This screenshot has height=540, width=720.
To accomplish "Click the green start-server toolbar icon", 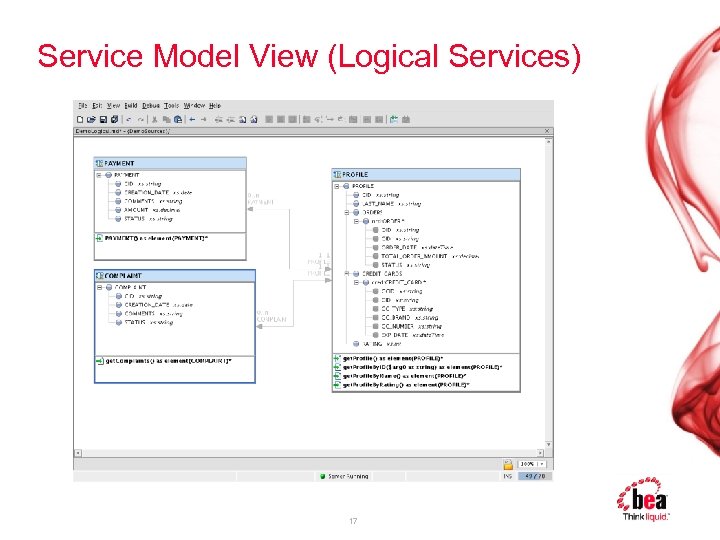I will pyautogui.click(x=394, y=119).
